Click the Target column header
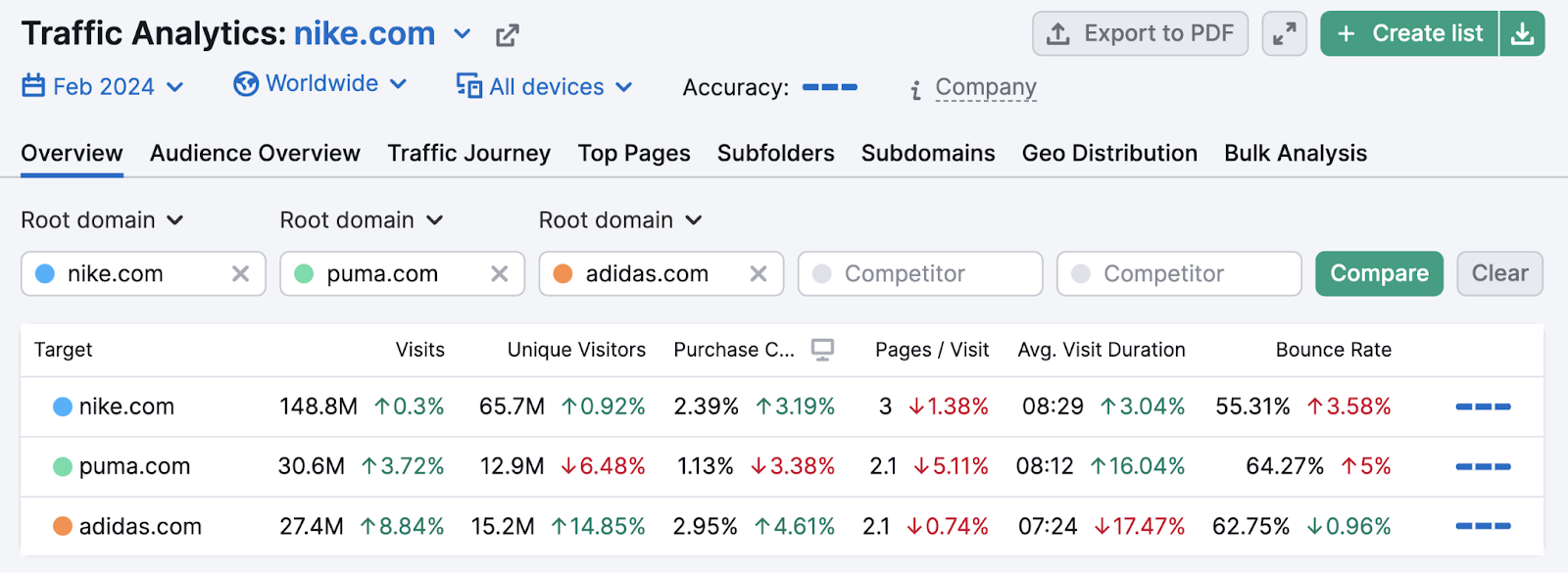 tap(64, 350)
